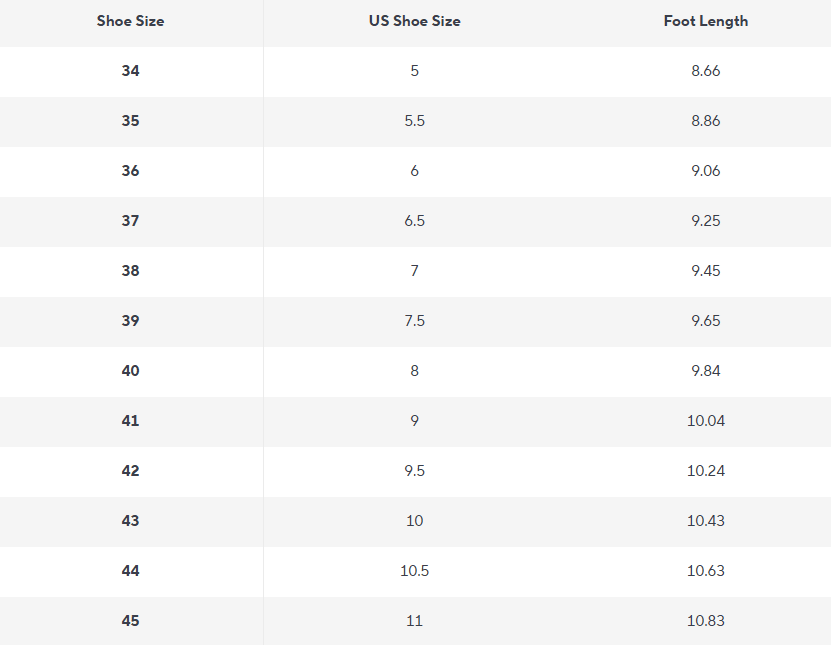This screenshot has width=831, height=645.
Task: Click foot length 10.43 value
Action: (x=705, y=521)
